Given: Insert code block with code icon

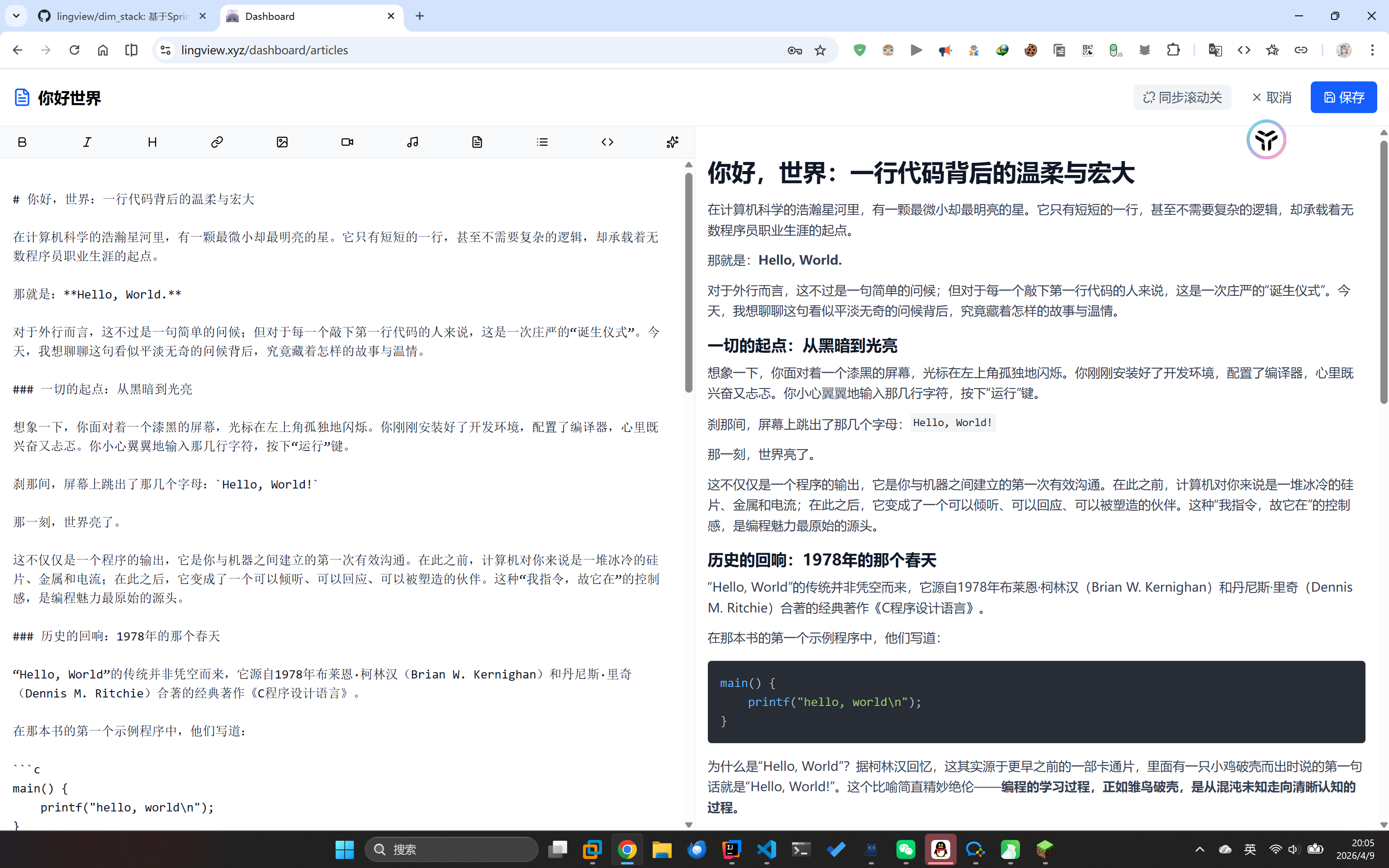Looking at the screenshot, I should 607,142.
